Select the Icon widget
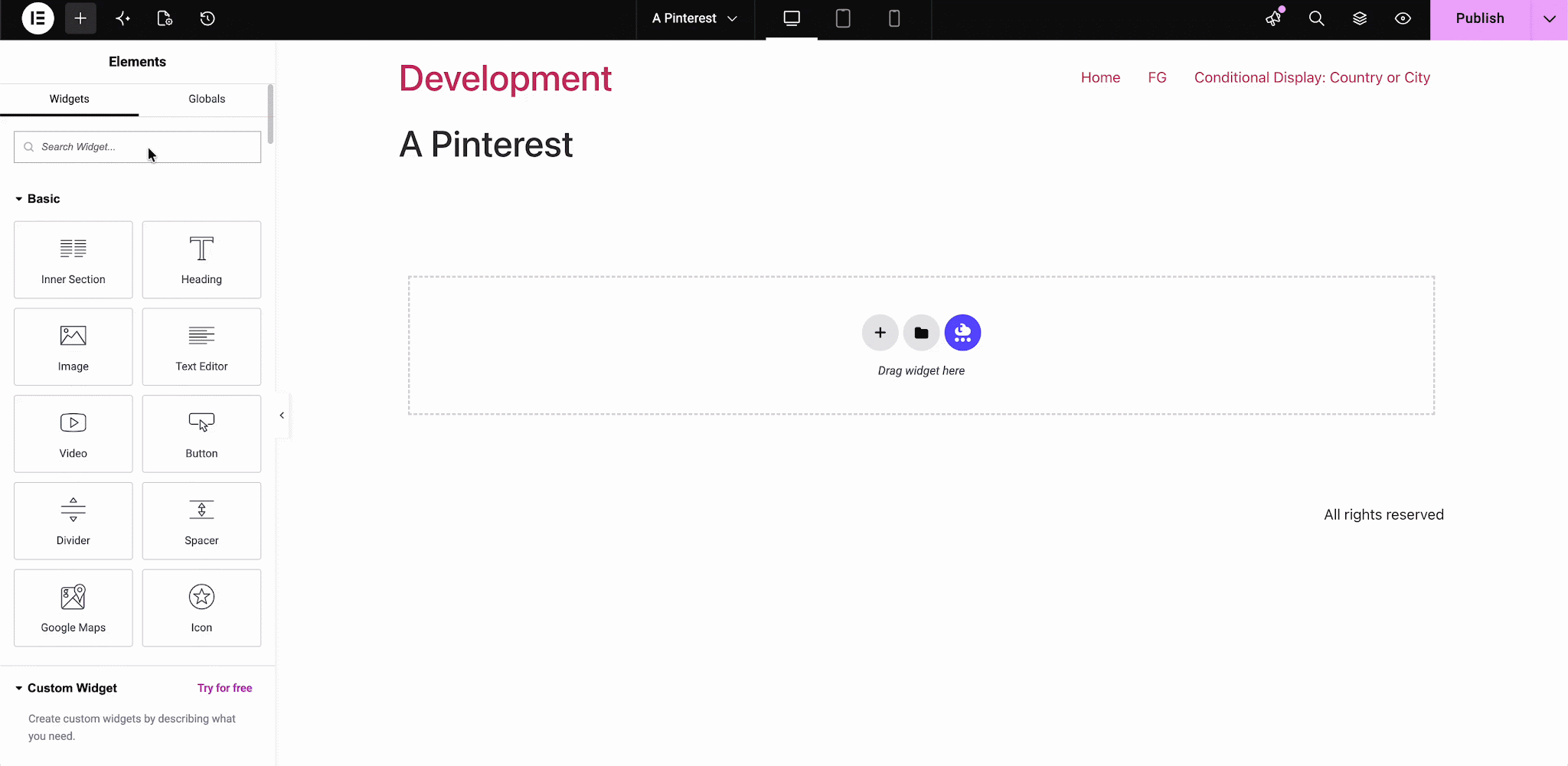 201,608
